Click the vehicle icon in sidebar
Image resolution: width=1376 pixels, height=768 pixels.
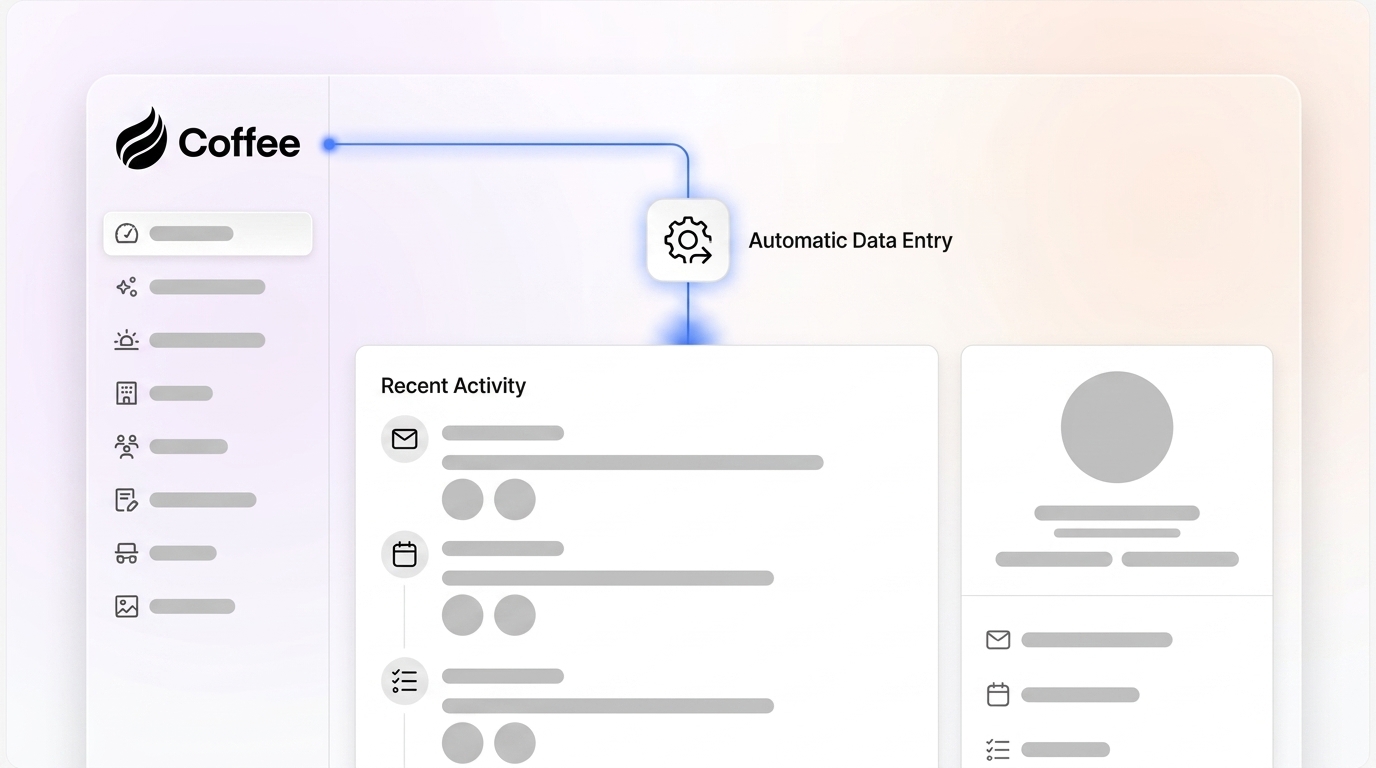click(x=126, y=552)
